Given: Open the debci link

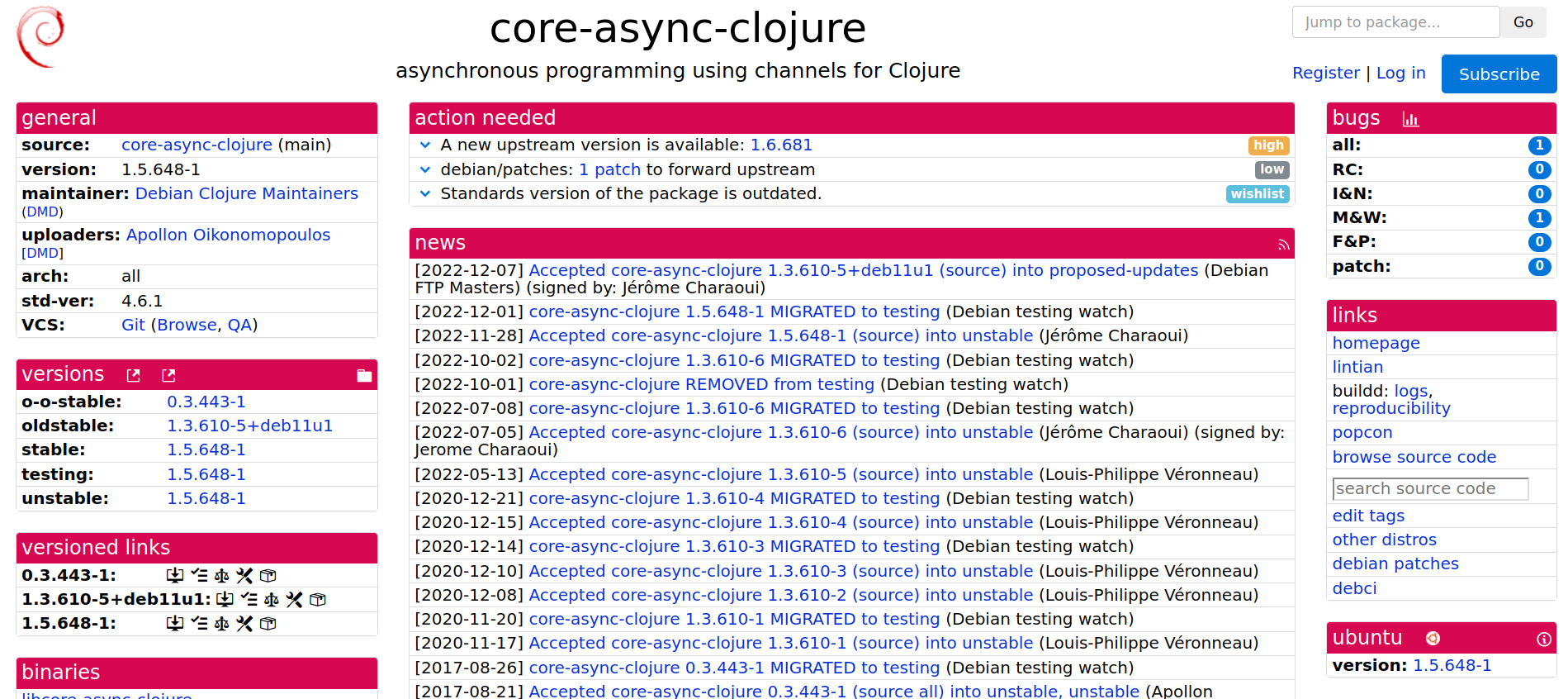Looking at the screenshot, I should click(1354, 589).
